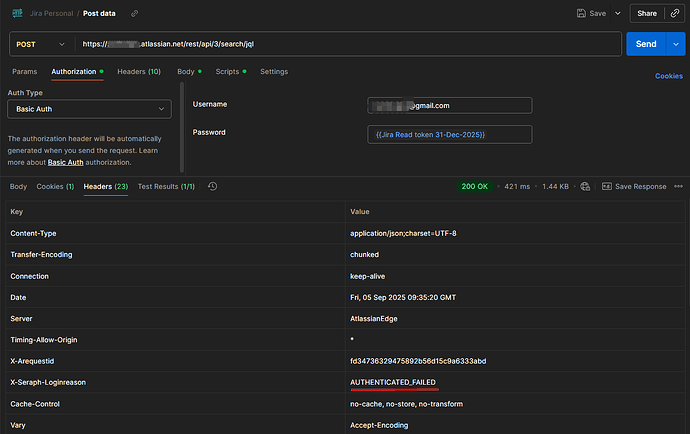Viewport: 690px width, 434px height.
Task: Open the Scripts tab
Action: [229, 72]
